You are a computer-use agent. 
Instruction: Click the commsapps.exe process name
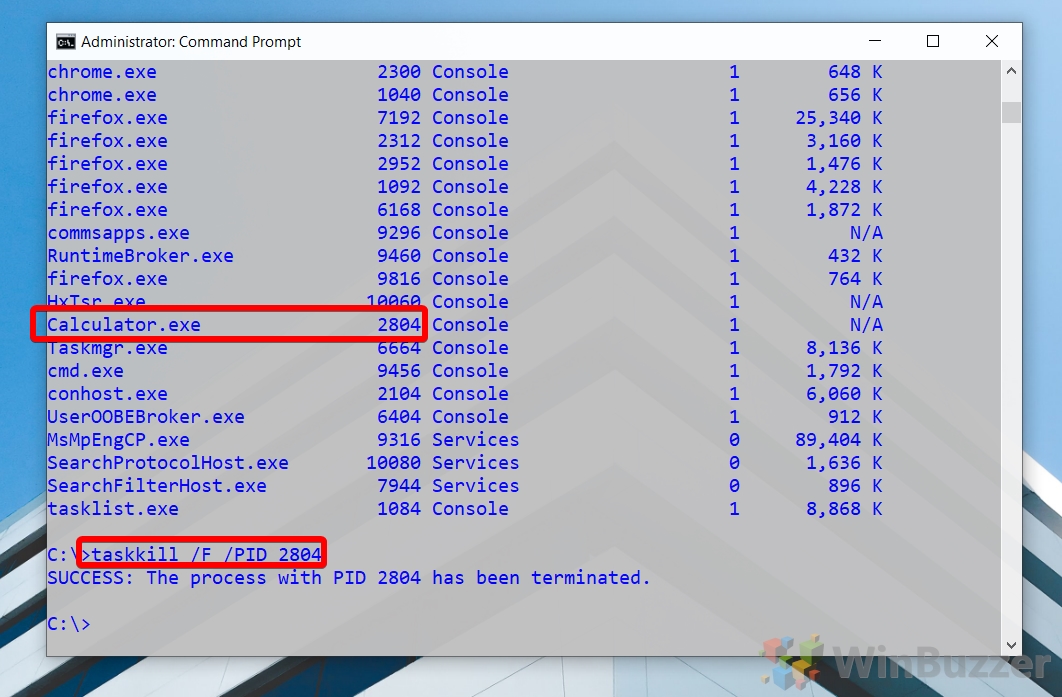click(x=119, y=233)
